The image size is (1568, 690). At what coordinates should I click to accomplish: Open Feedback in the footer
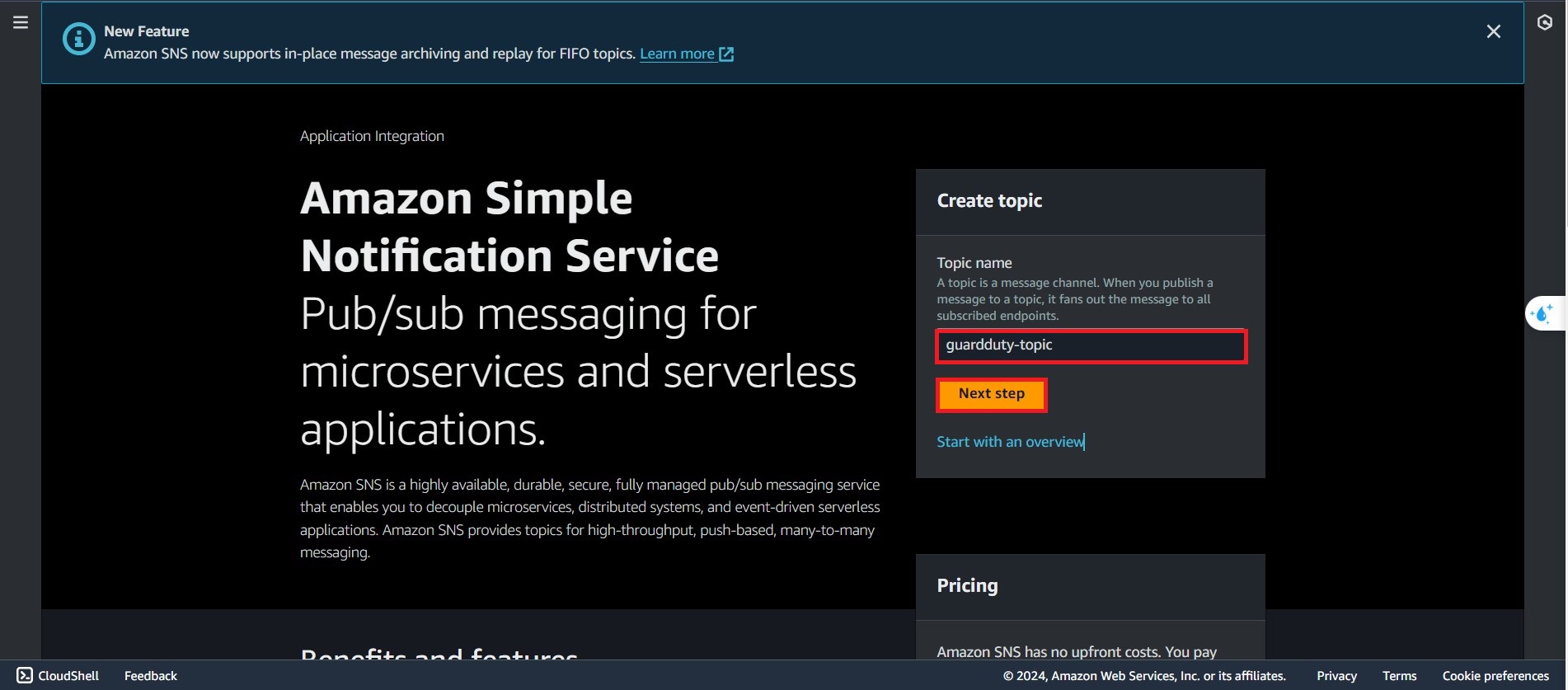pos(150,675)
